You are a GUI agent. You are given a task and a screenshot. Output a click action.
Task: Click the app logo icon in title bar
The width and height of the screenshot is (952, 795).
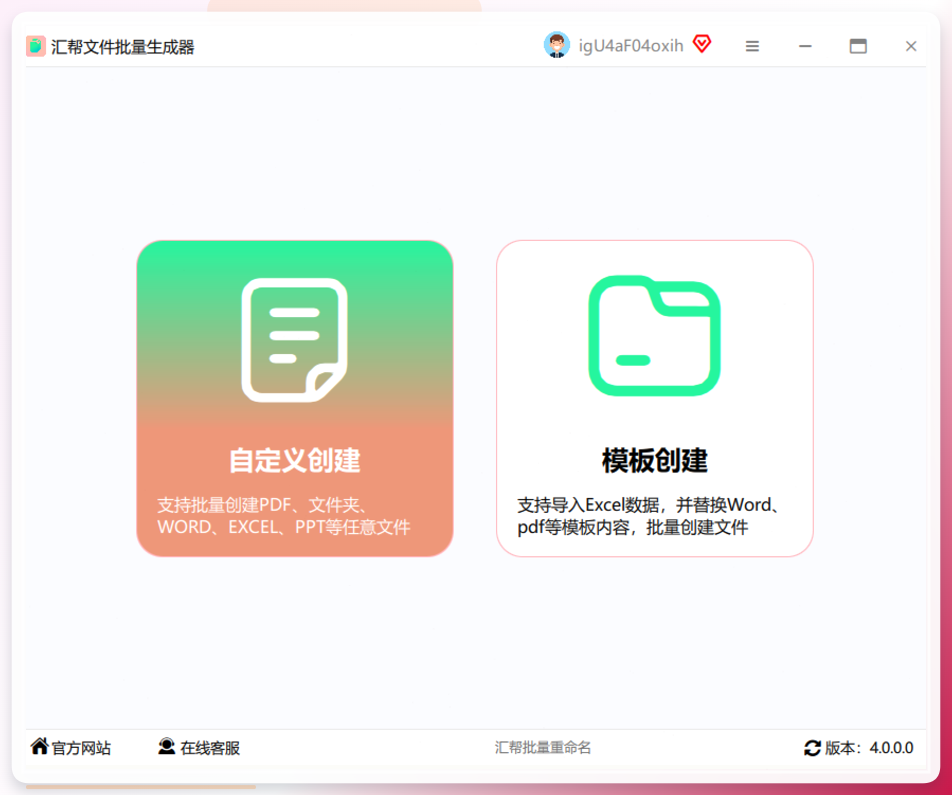(x=36, y=46)
